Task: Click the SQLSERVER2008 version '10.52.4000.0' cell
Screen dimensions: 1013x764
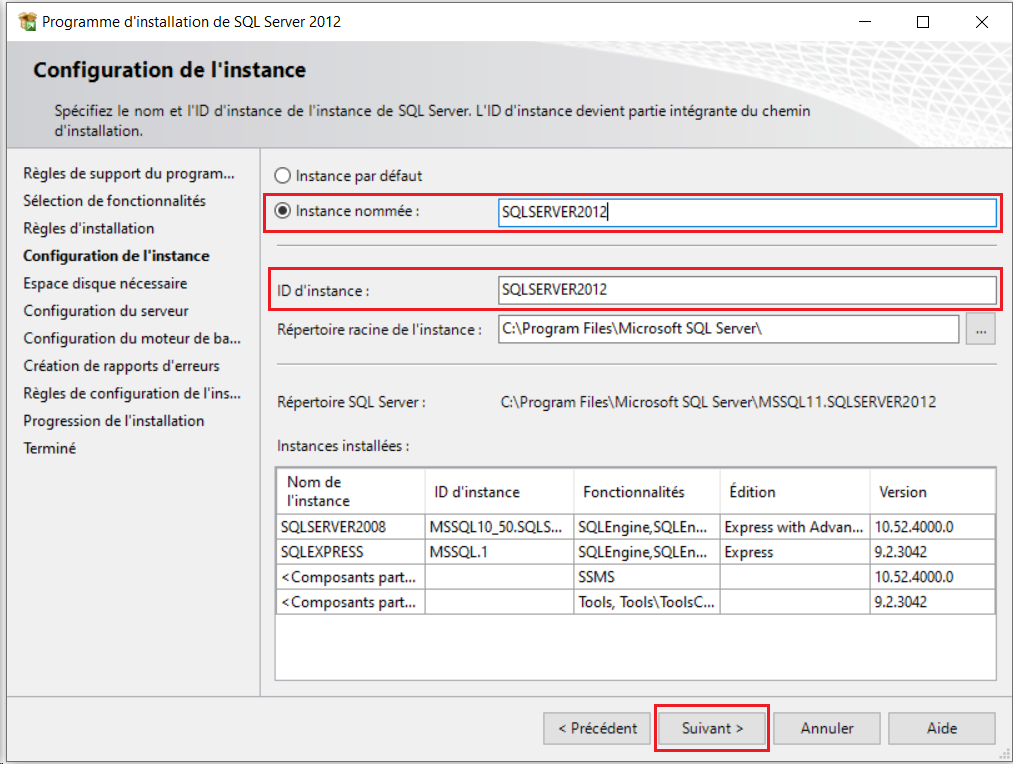Action: (933, 527)
